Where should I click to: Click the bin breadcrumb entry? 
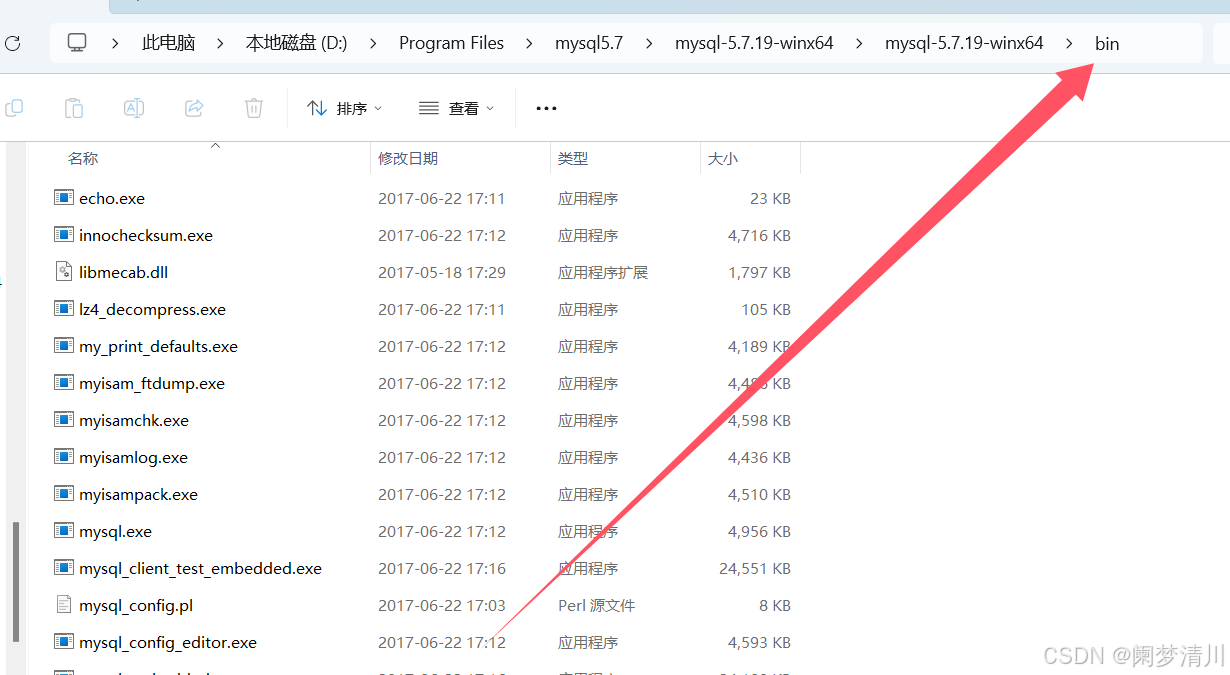[x=1106, y=43]
